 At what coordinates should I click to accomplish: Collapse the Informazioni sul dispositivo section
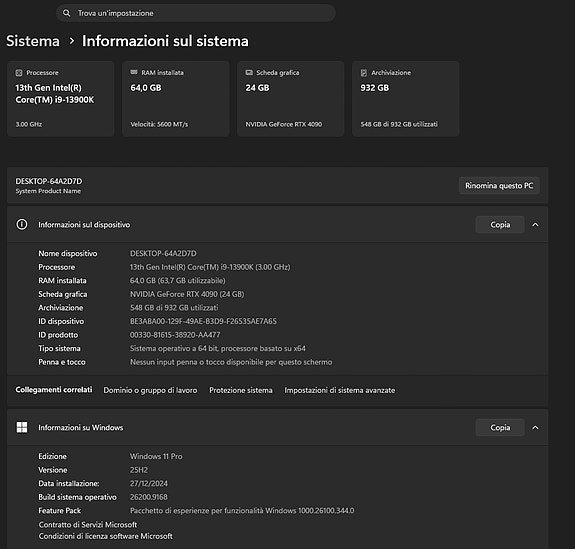click(535, 225)
